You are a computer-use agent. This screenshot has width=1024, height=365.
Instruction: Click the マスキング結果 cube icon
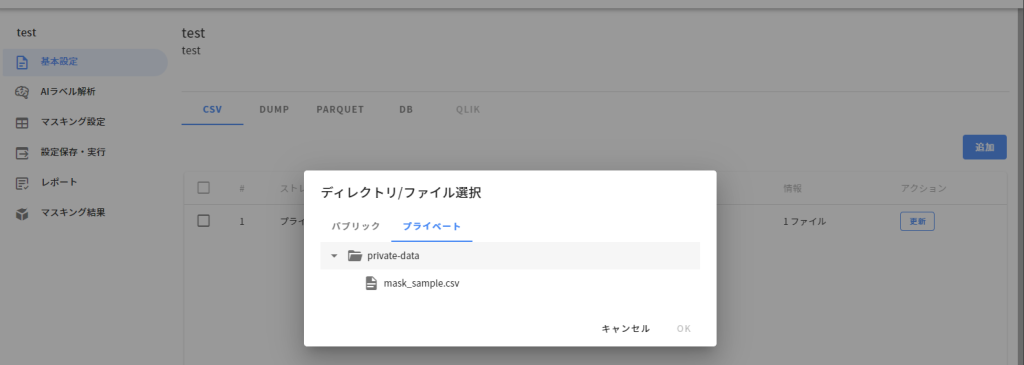tap(22, 213)
